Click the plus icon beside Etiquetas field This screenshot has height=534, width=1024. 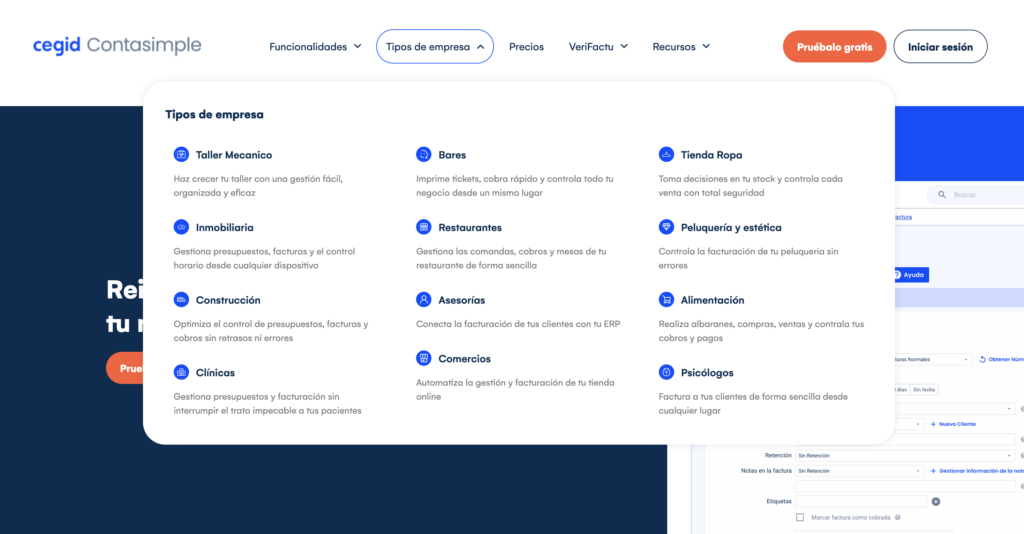tap(936, 501)
